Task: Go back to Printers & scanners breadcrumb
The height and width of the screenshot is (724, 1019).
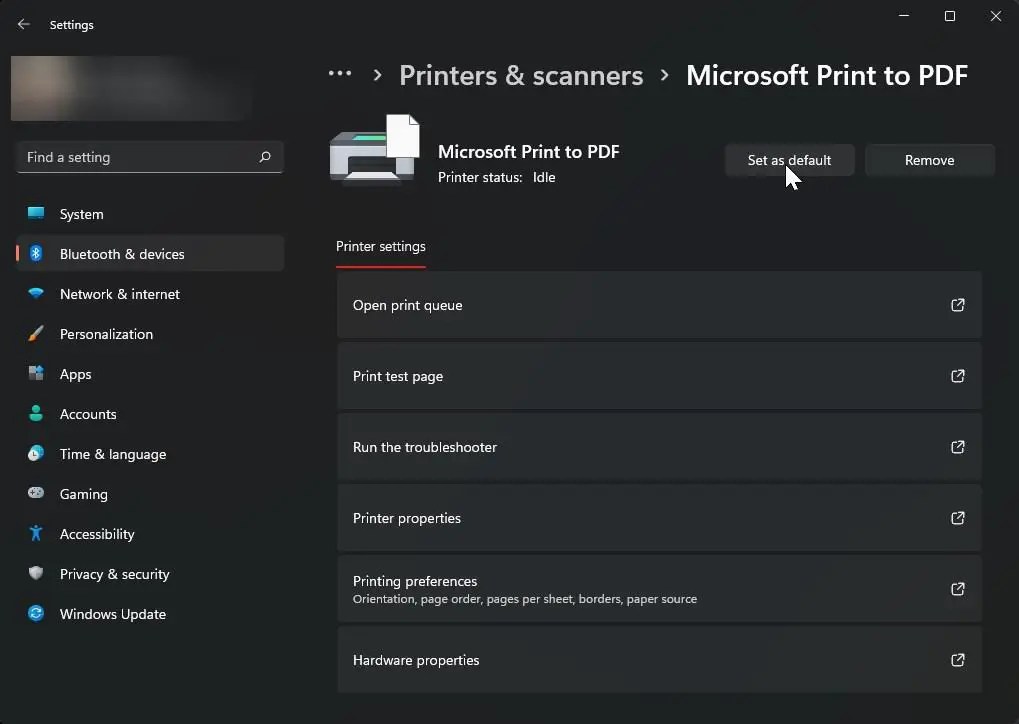Action: coord(521,75)
